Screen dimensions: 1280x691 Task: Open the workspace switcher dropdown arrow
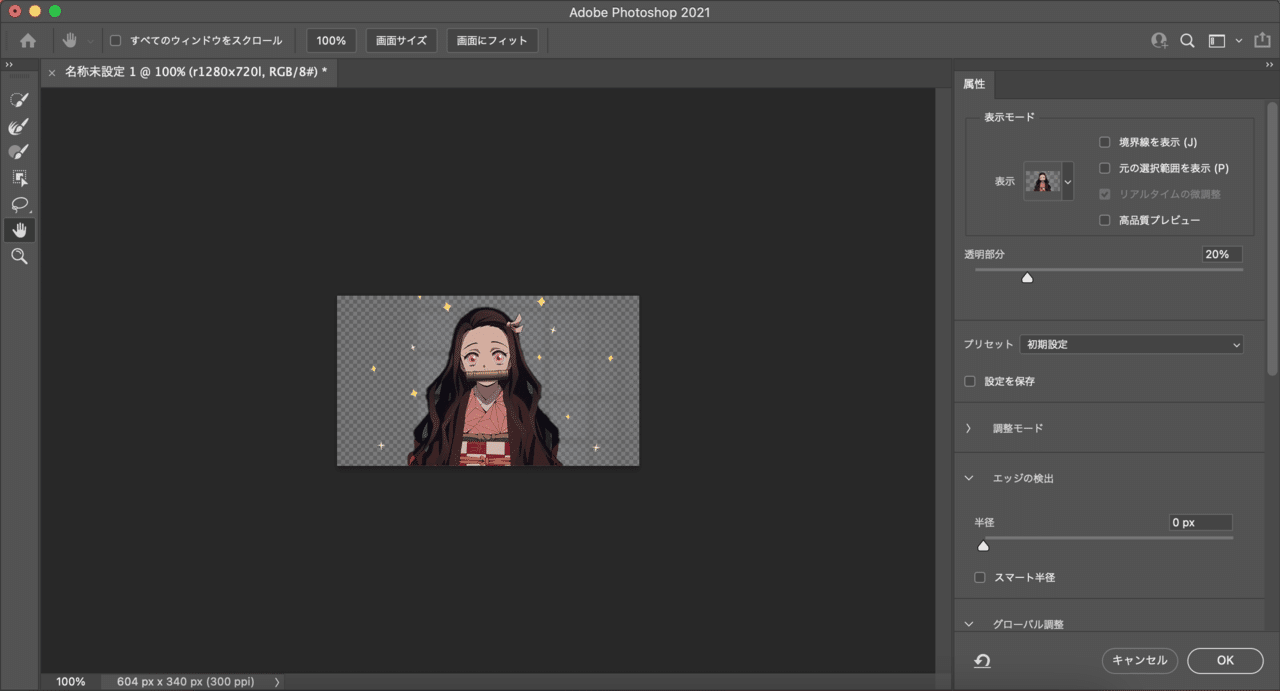pyautogui.click(x=1239, y=41)
